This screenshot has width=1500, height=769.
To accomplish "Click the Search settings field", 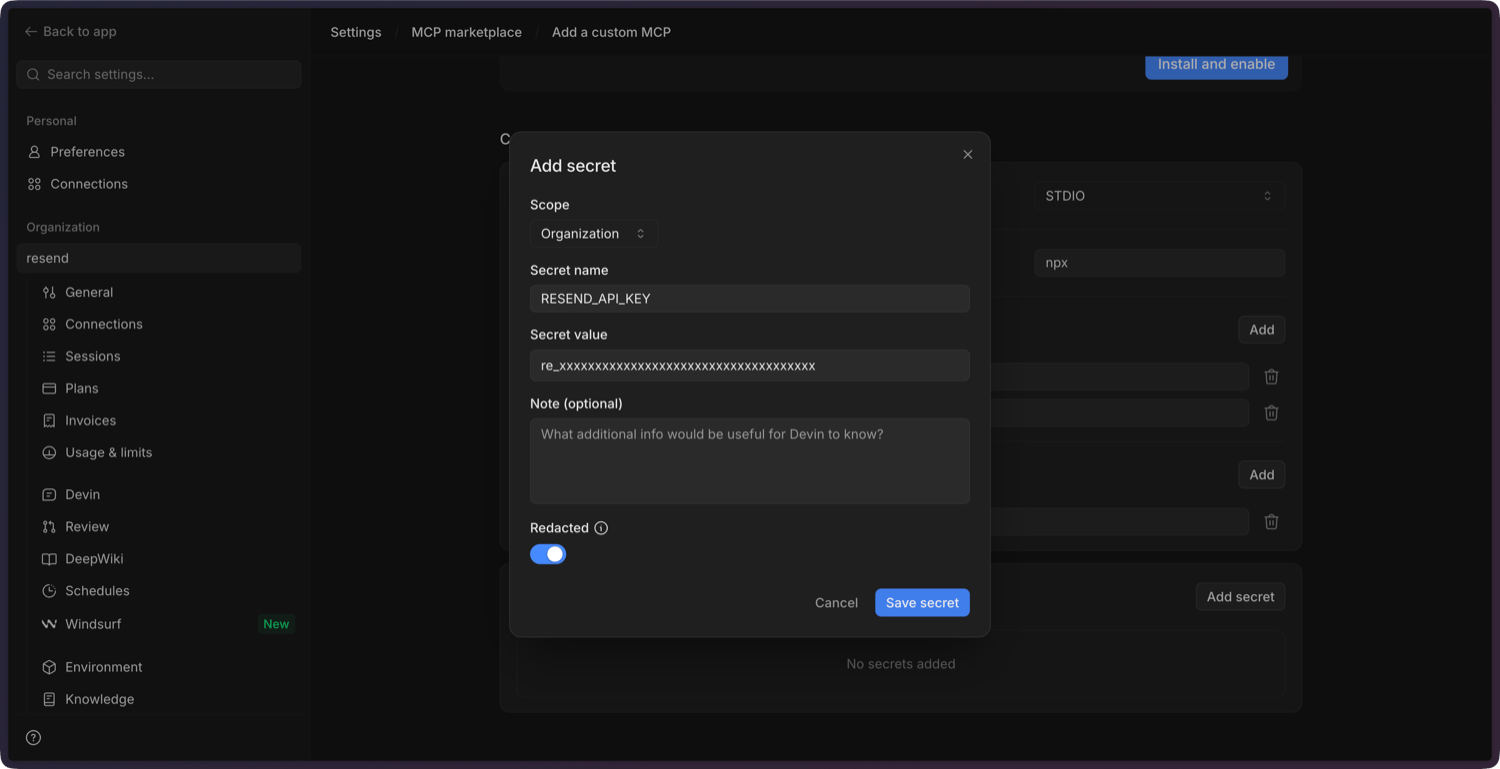I will pos(159,75).
